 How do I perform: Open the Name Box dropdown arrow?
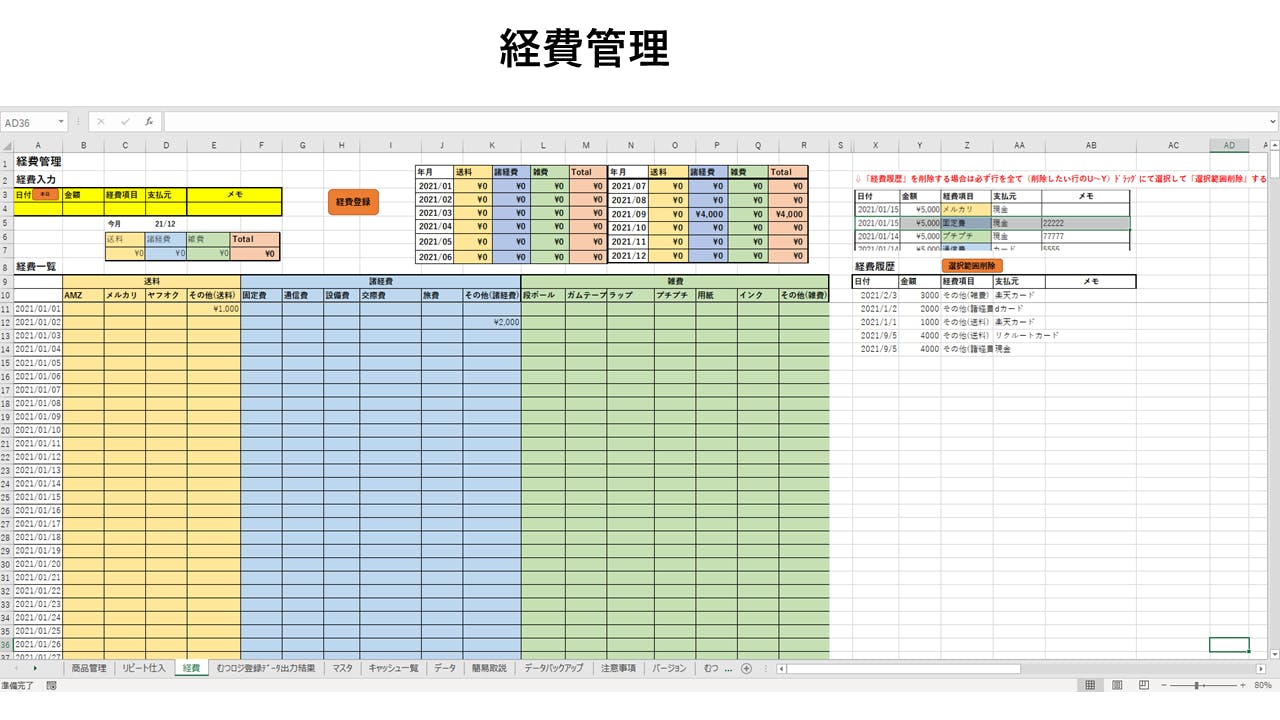(61, 122)
